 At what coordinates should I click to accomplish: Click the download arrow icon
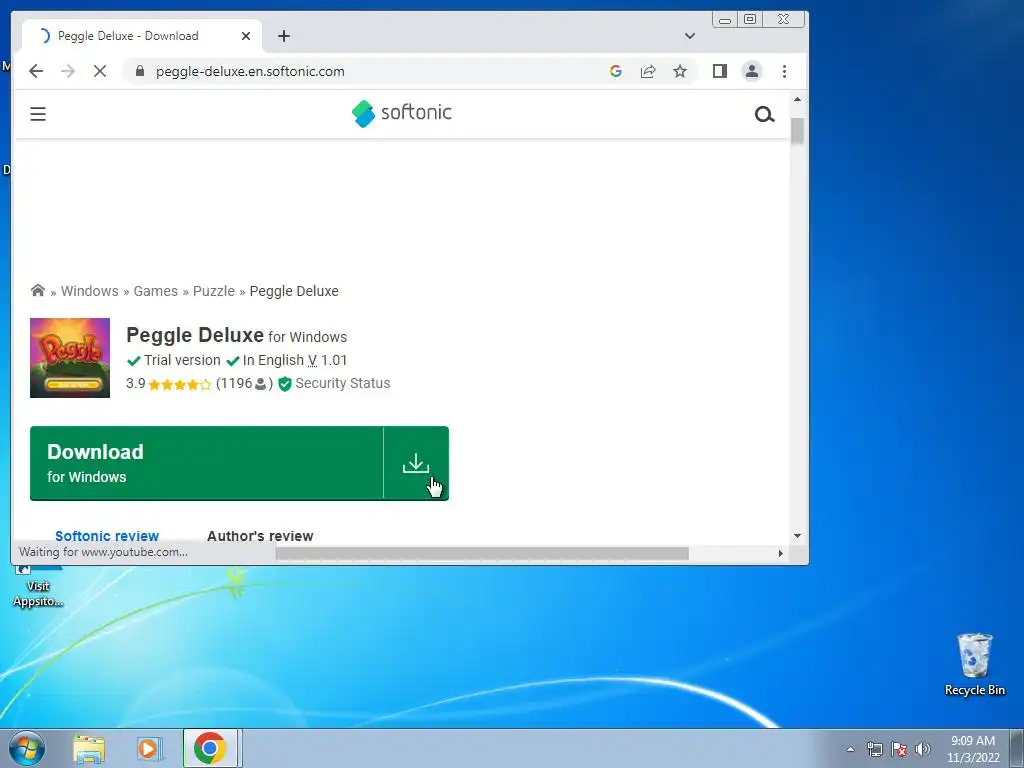point(416,464)
